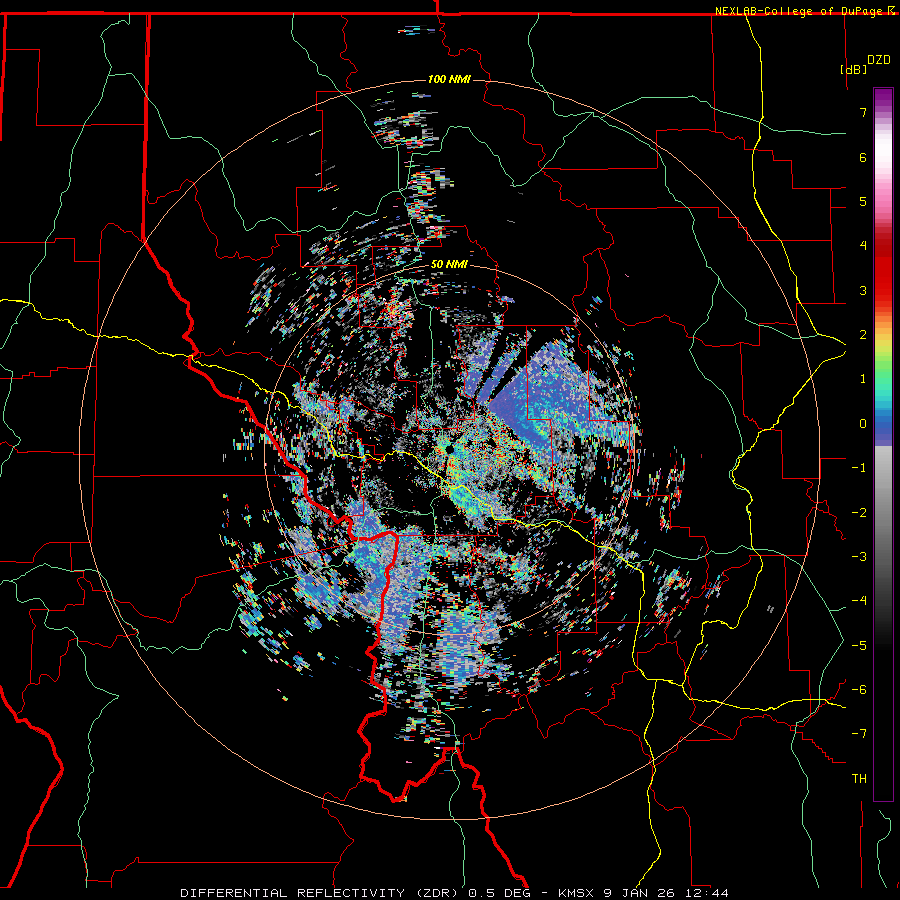
Task: Click the -1 value on color scale
Action: pyautogui.click(x=859, y=468)
